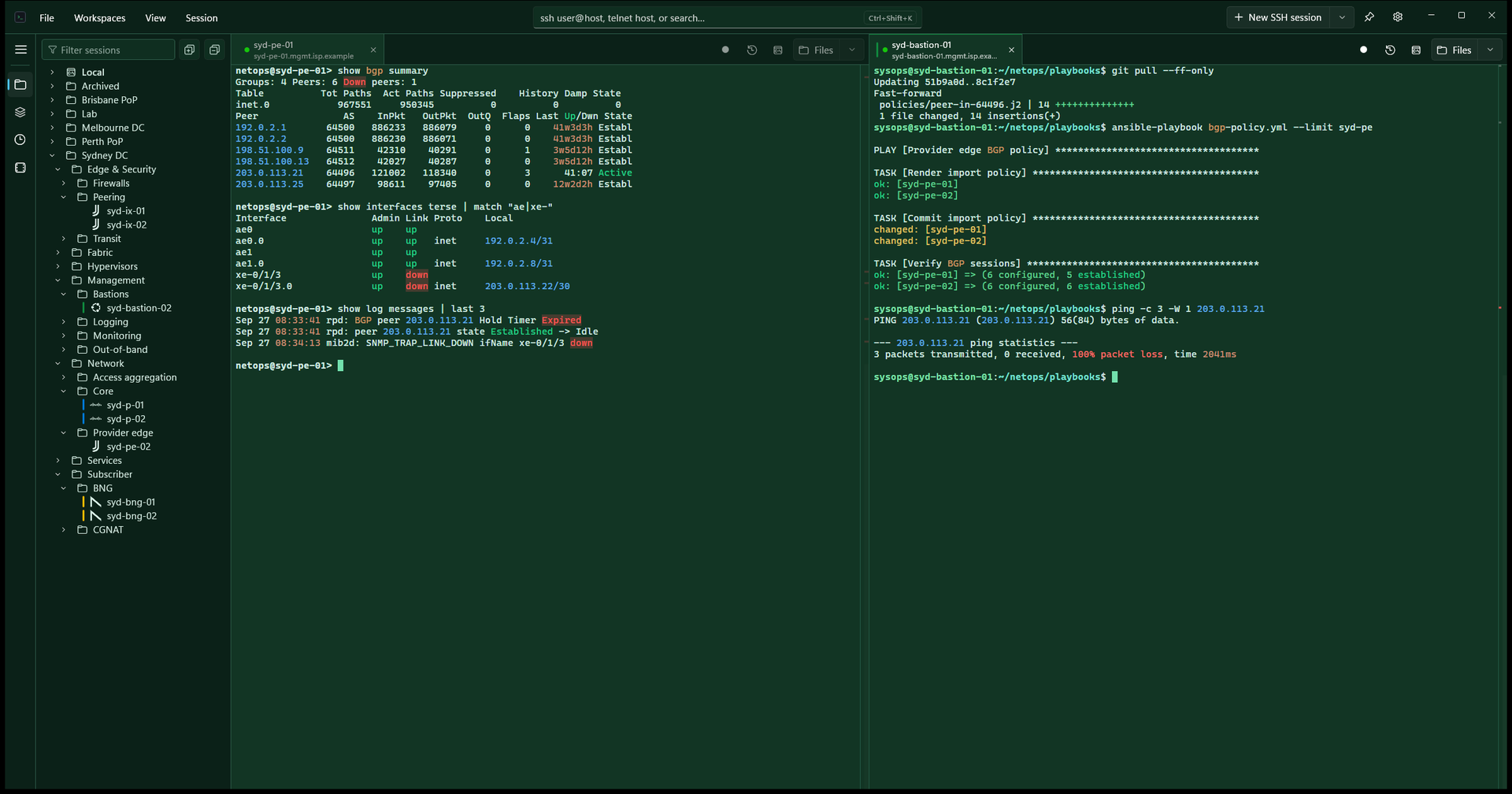1512x794 pixels.
Task: Select the Out-of-band folder
Action: point(120,350)
